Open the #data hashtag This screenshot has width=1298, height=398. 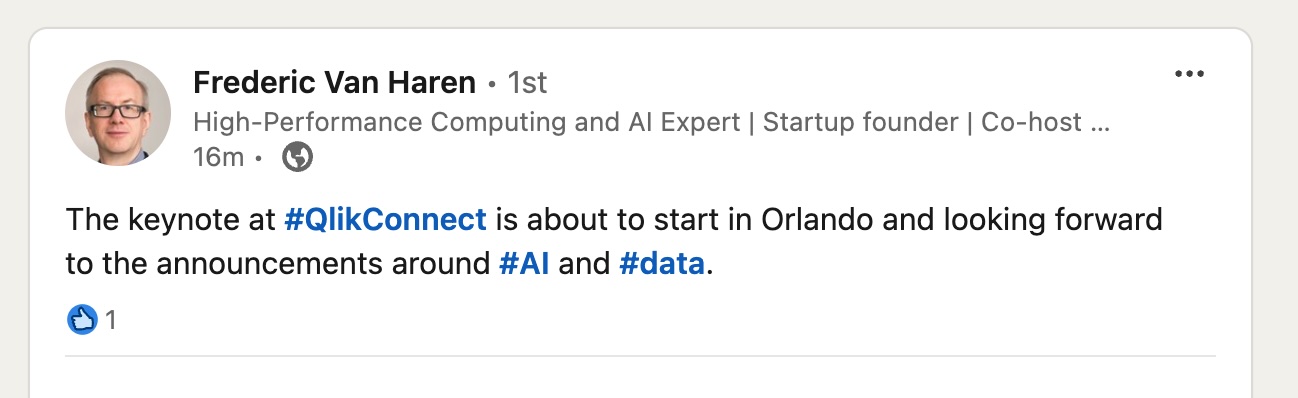pyautogui.click(x=662, y=265)
